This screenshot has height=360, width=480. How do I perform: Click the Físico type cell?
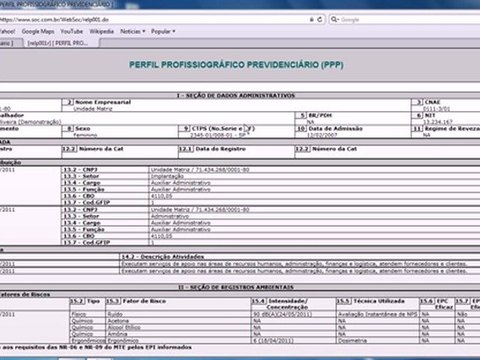click(x=79, y=314)
